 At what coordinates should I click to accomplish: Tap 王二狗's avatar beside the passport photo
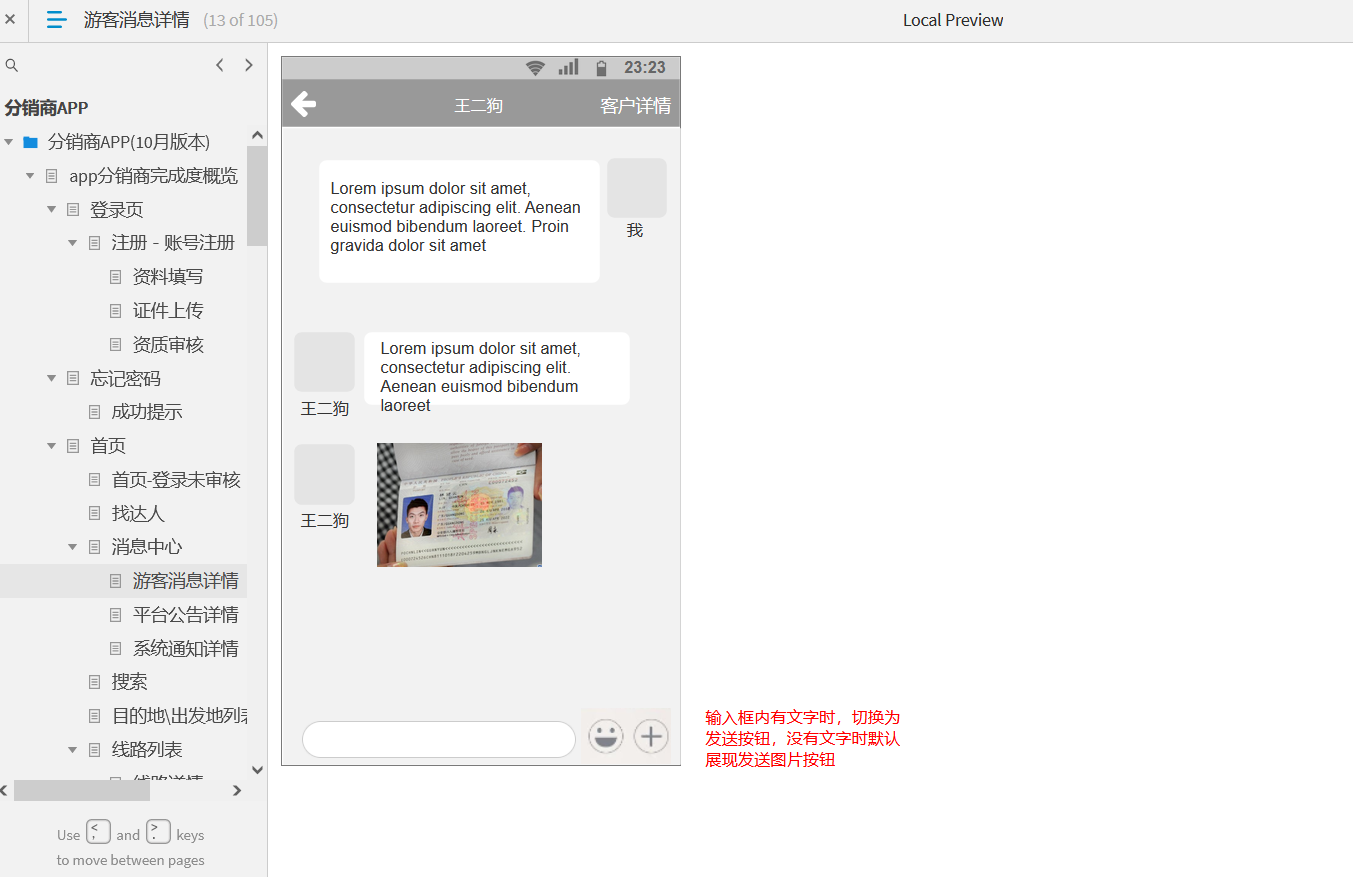[x=324, y=474]
